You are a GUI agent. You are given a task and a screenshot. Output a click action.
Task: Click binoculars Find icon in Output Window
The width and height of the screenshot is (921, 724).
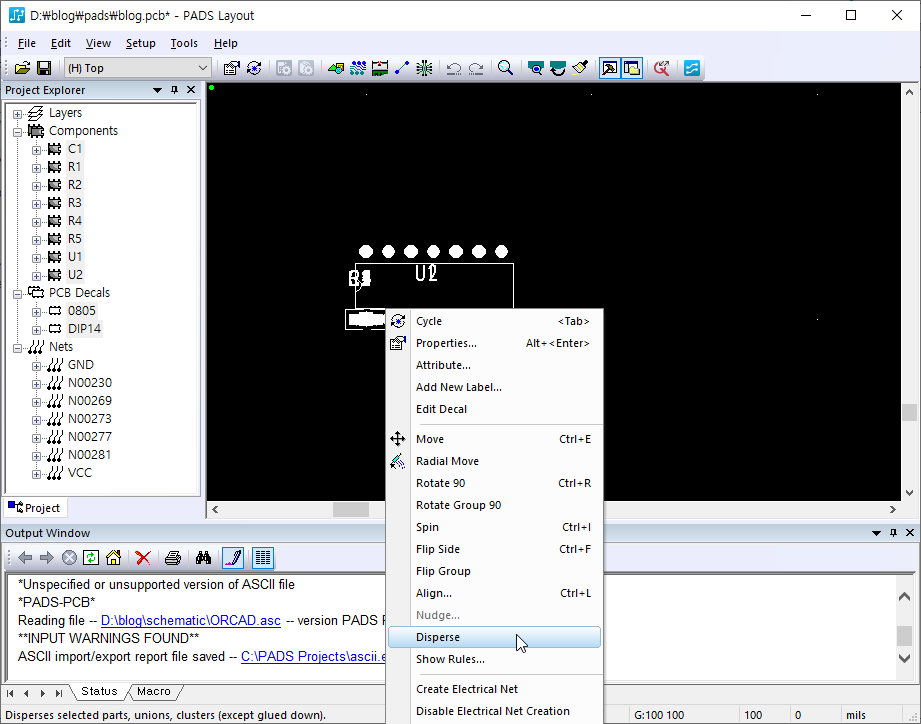(x=203, y=557)
